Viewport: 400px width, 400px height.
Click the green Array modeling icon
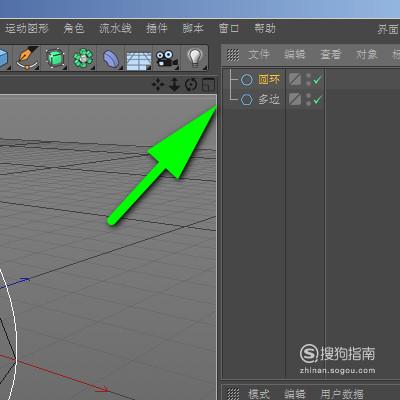point(83,58)
